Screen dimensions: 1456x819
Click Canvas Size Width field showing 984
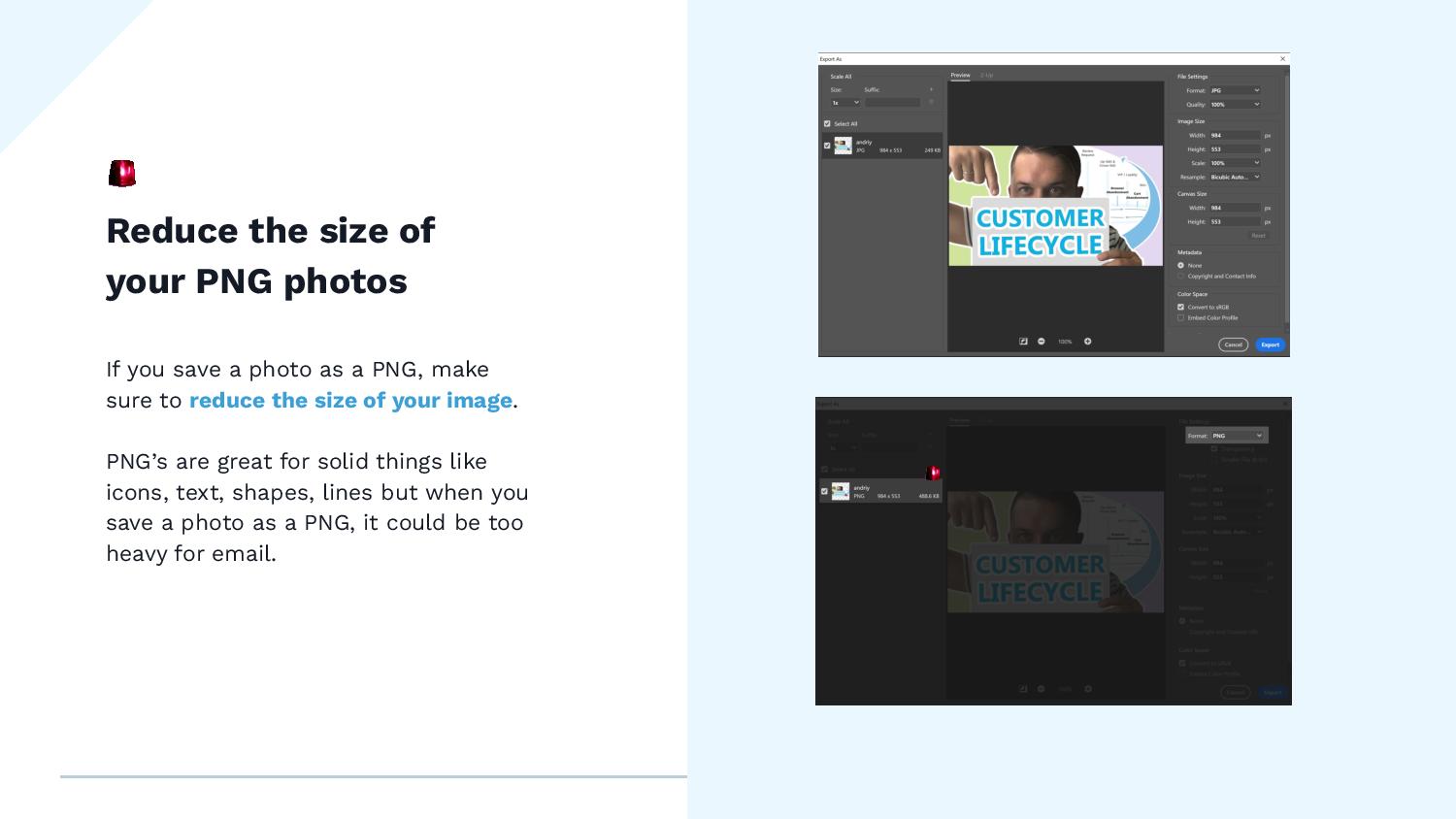point(1235,208)
